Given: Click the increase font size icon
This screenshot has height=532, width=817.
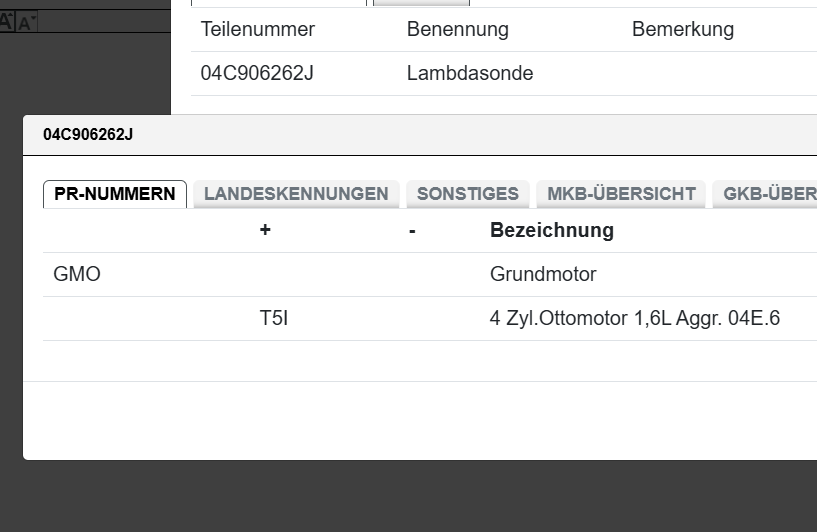Looking at the screenshot, I should coord(6,22).
